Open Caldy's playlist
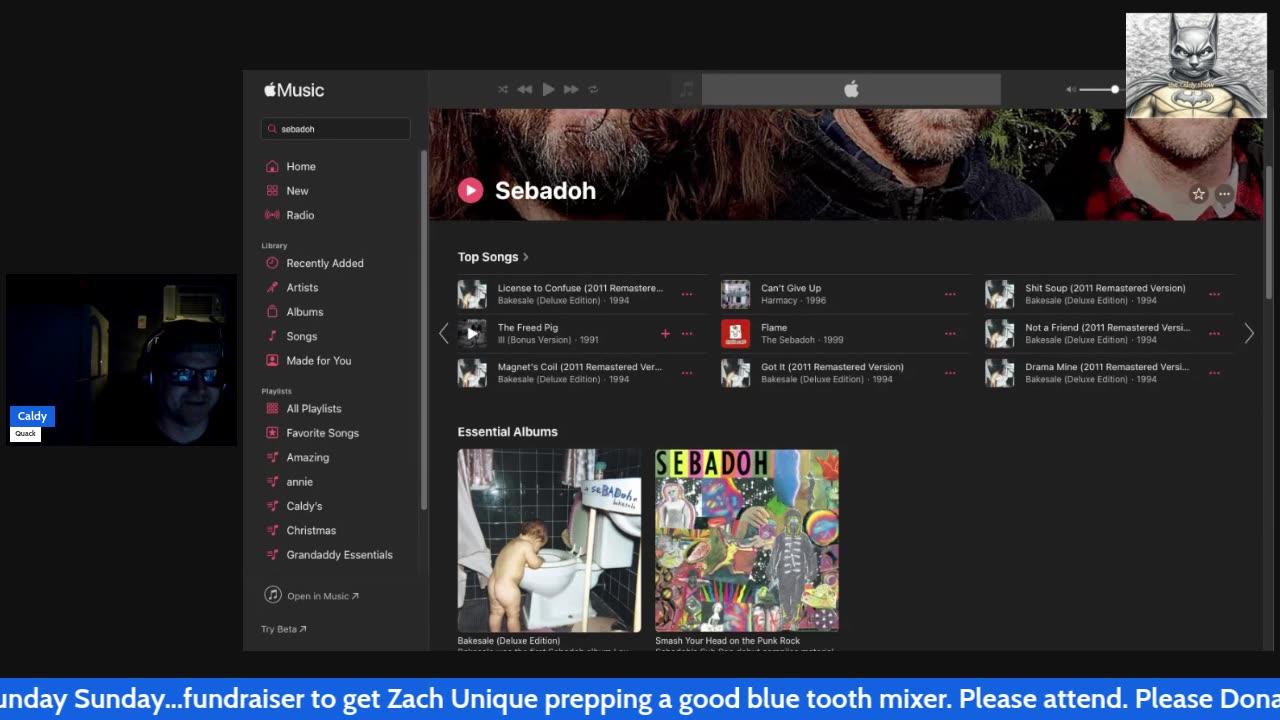Screen dimensions: 1280x720 coord(304,506)
